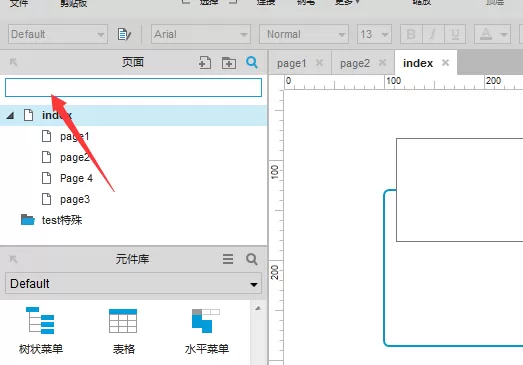Viewport: 523px width, 365px height.
Task: Switch to the index tab
Action: coord(418,63)
